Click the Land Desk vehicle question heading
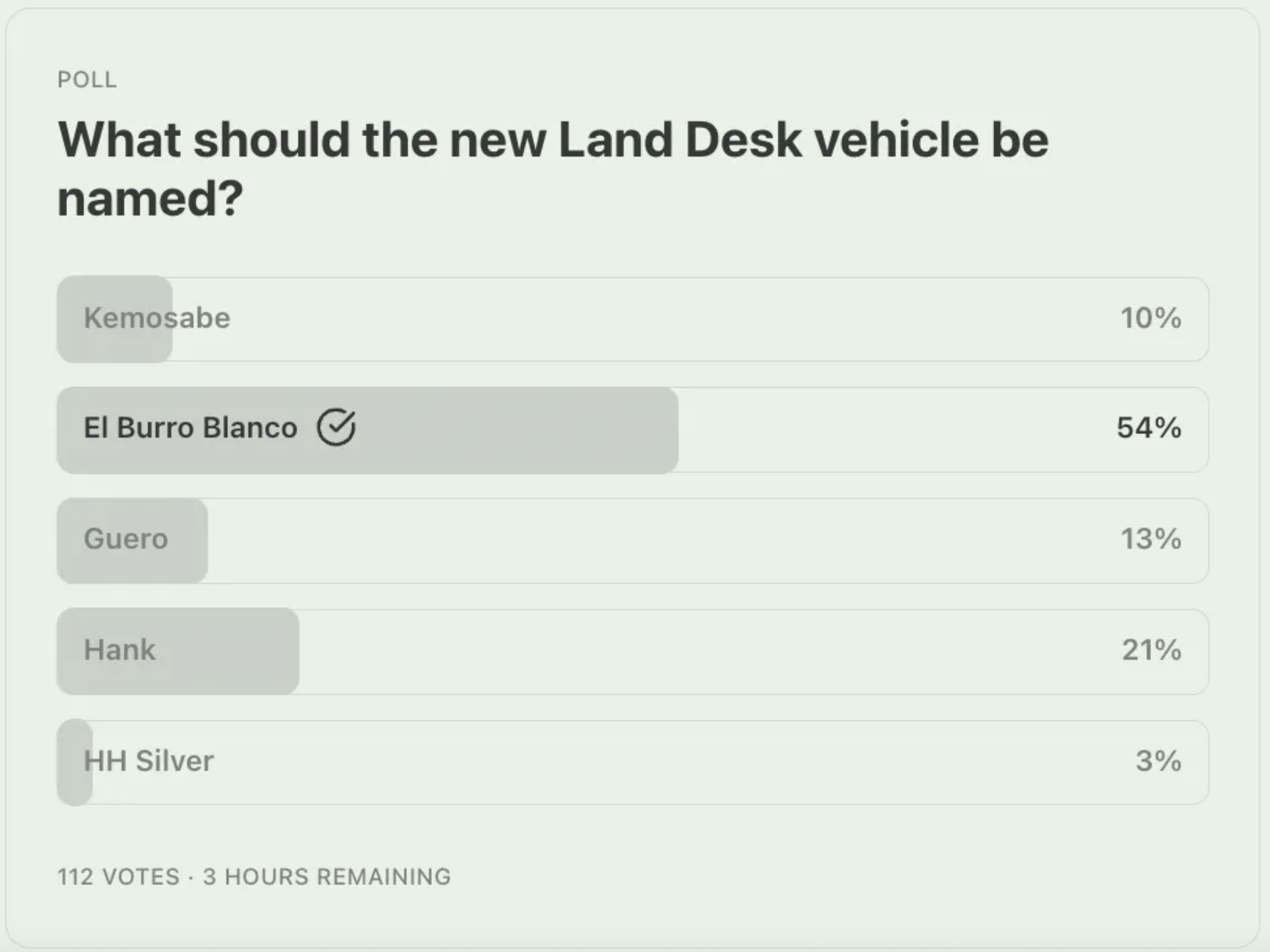 pyautogui.click(x=553, y=168)
